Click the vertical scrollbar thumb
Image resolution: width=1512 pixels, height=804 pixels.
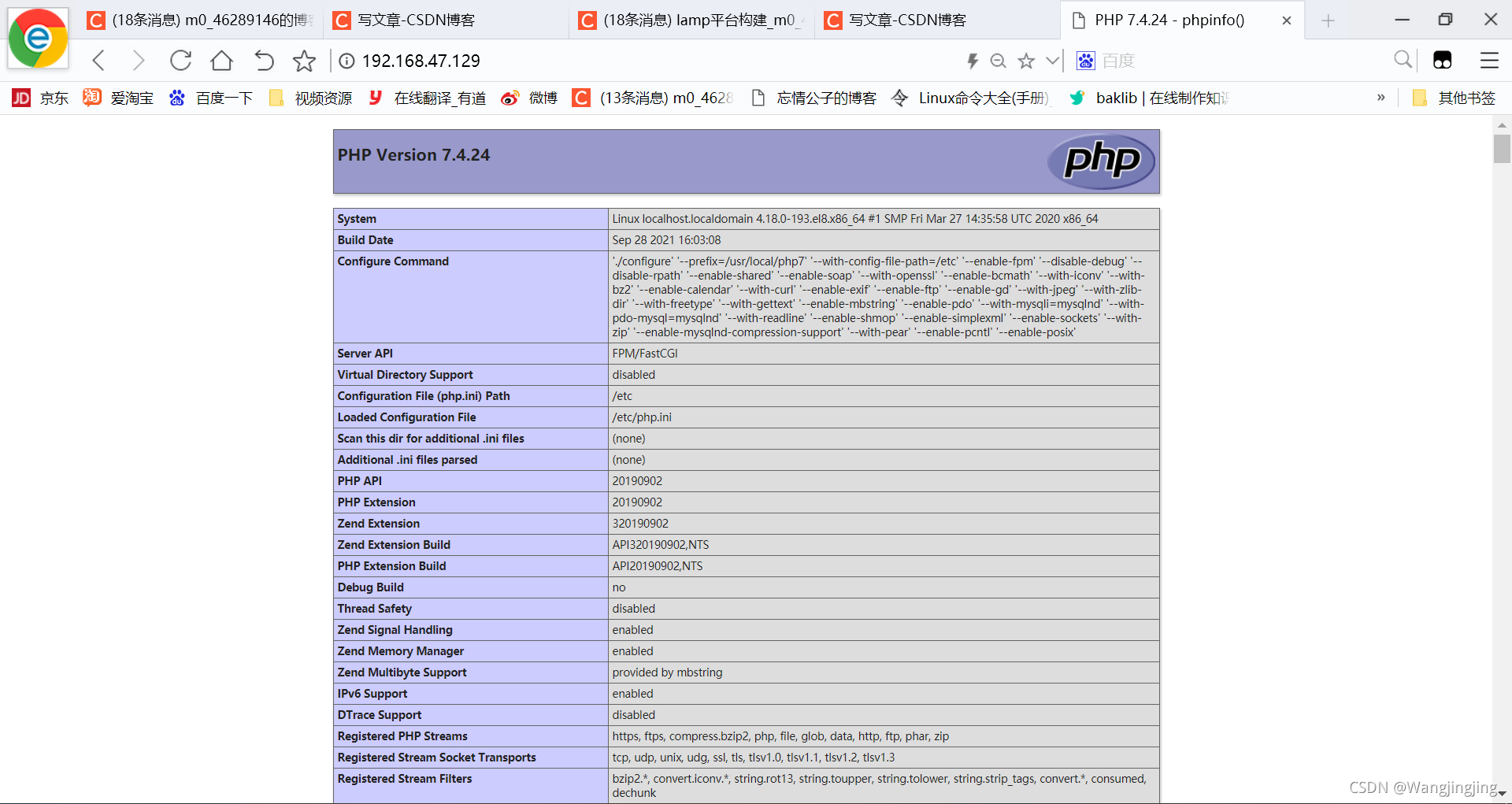click(1502, 149)
